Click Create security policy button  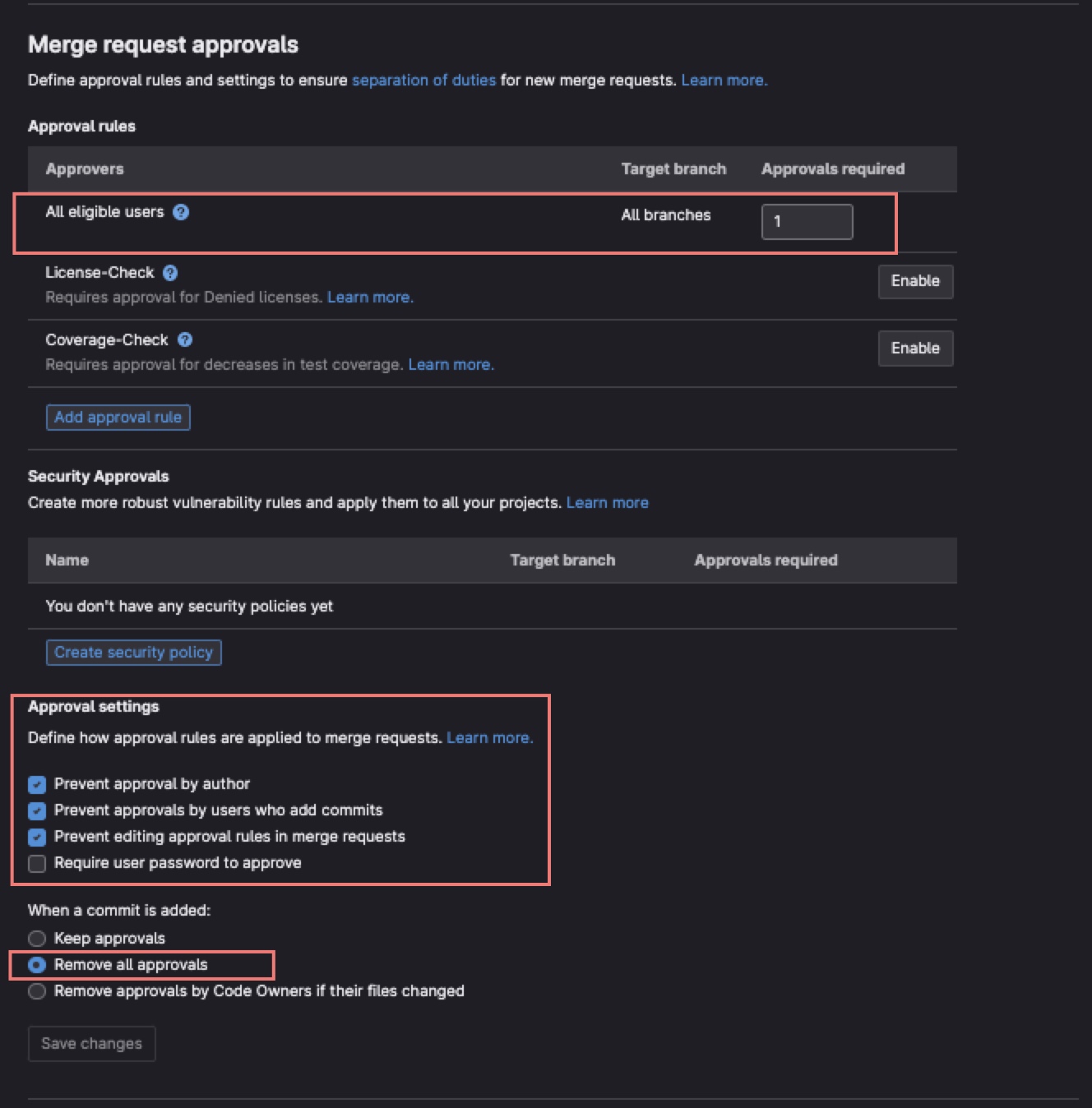pyautogui.click(x=133, y=653)
